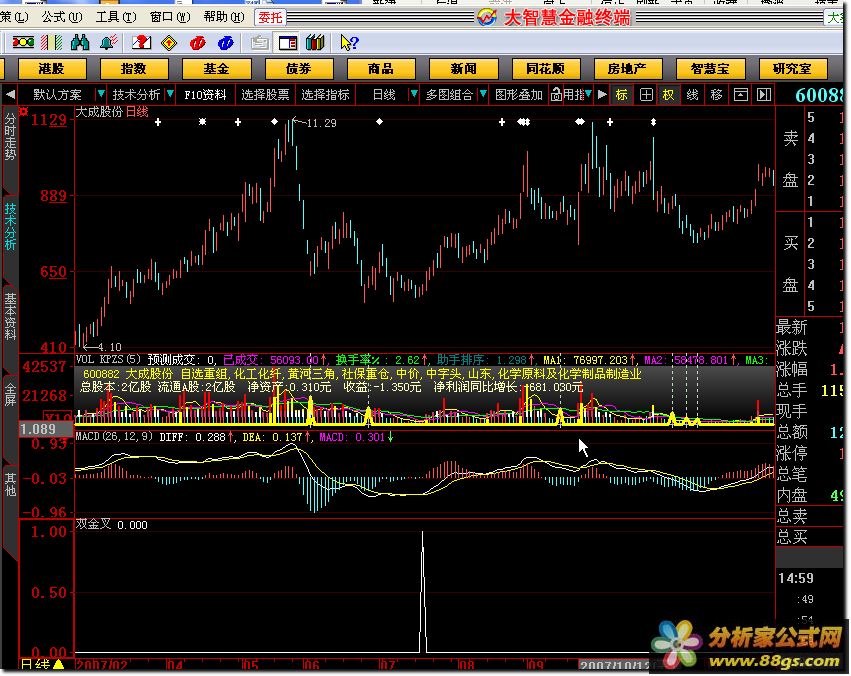Screen dimensions: 851x676
Task: Expand the 用指 indicator dropdown arrow
Action: (x=588, y=94)
